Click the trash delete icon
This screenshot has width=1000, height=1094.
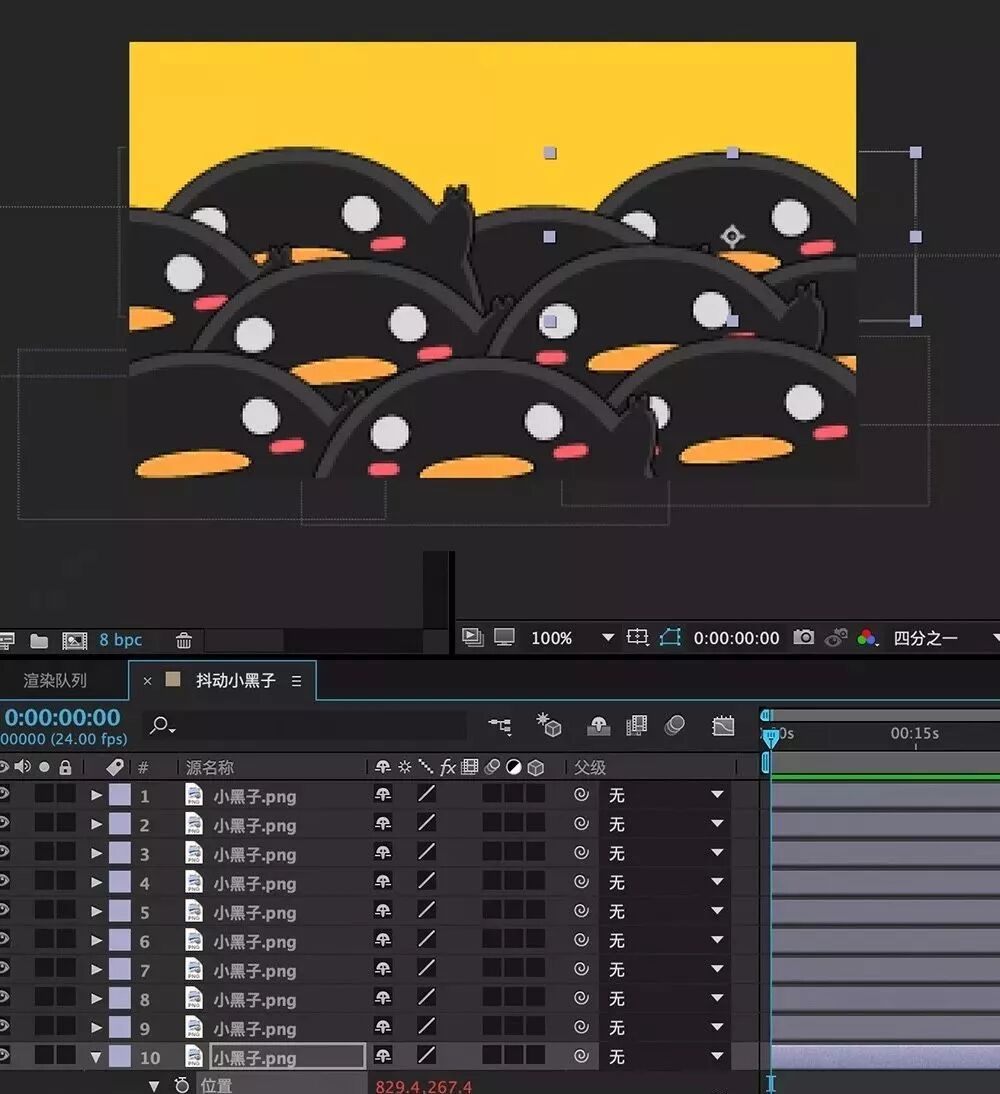coord(184,640)
